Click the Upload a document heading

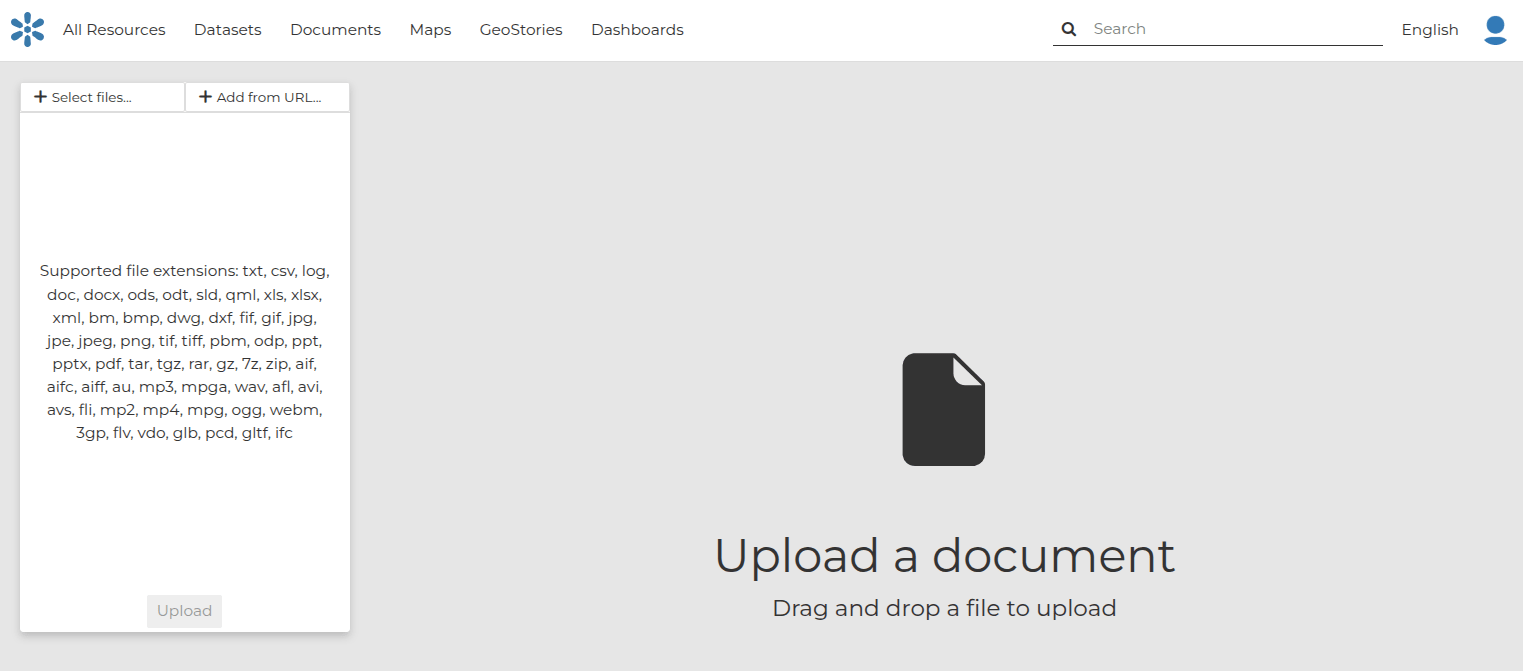(944, 555)
